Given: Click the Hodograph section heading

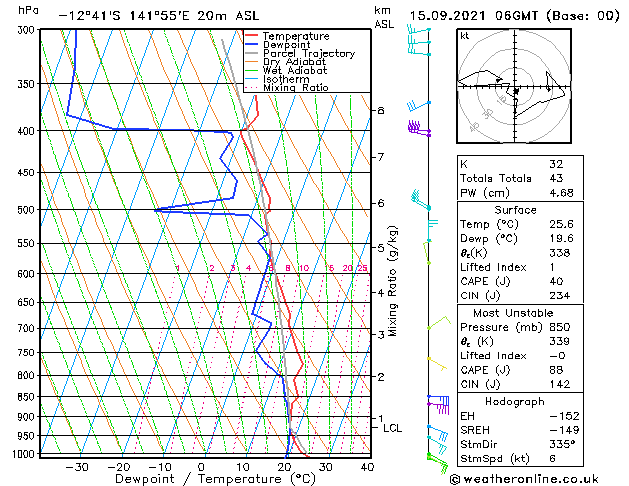Looking at the screenshot, I should coord(515,402).
